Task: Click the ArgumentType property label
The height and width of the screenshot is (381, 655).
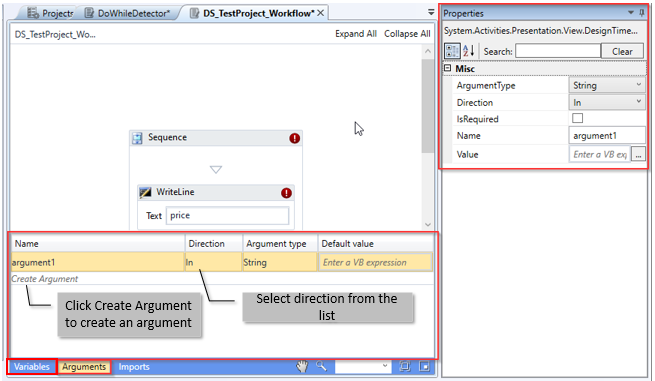Action: pyautogui.click(x=486, y=85)
